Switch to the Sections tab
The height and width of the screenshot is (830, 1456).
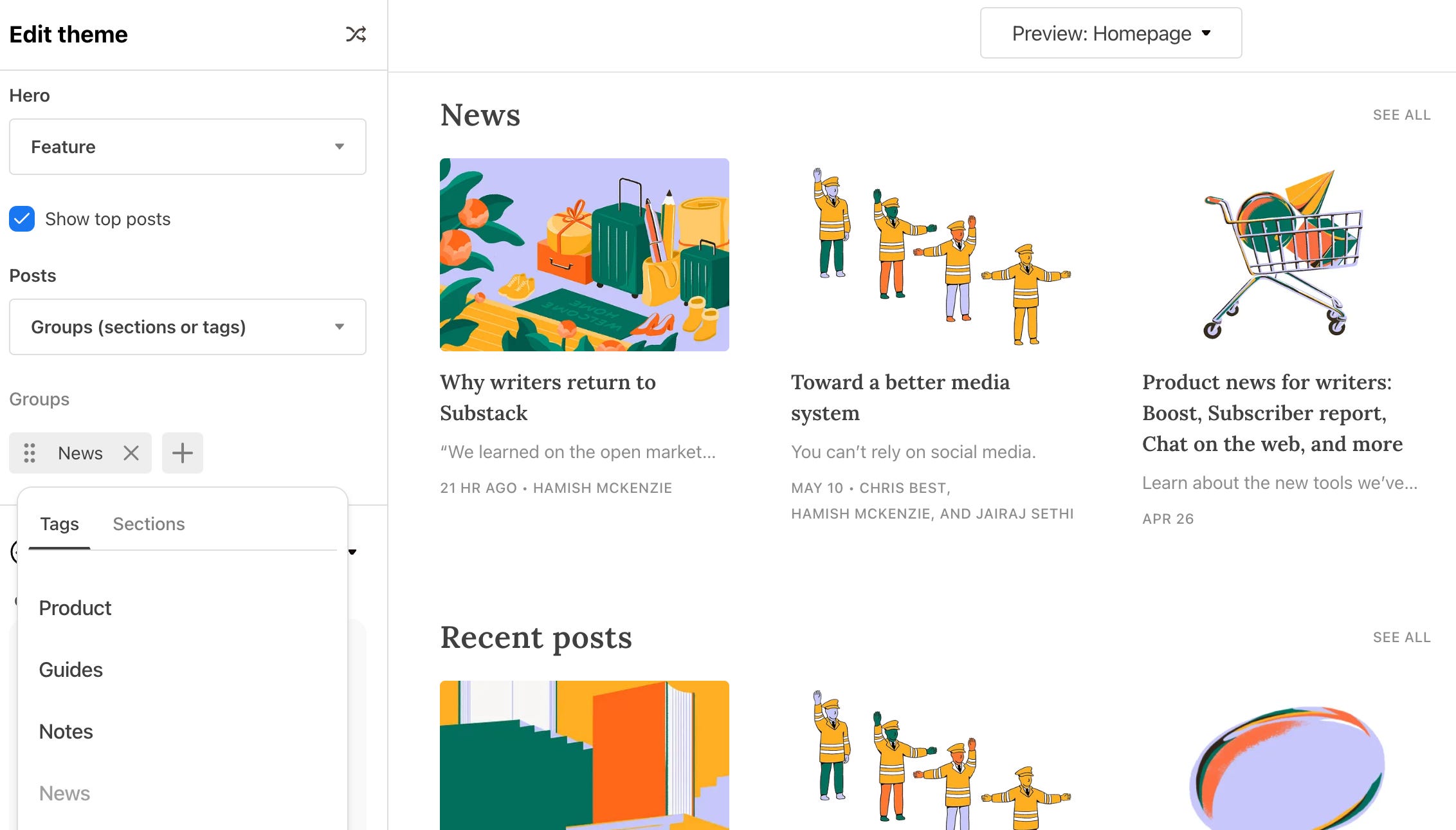pos(149,524)
